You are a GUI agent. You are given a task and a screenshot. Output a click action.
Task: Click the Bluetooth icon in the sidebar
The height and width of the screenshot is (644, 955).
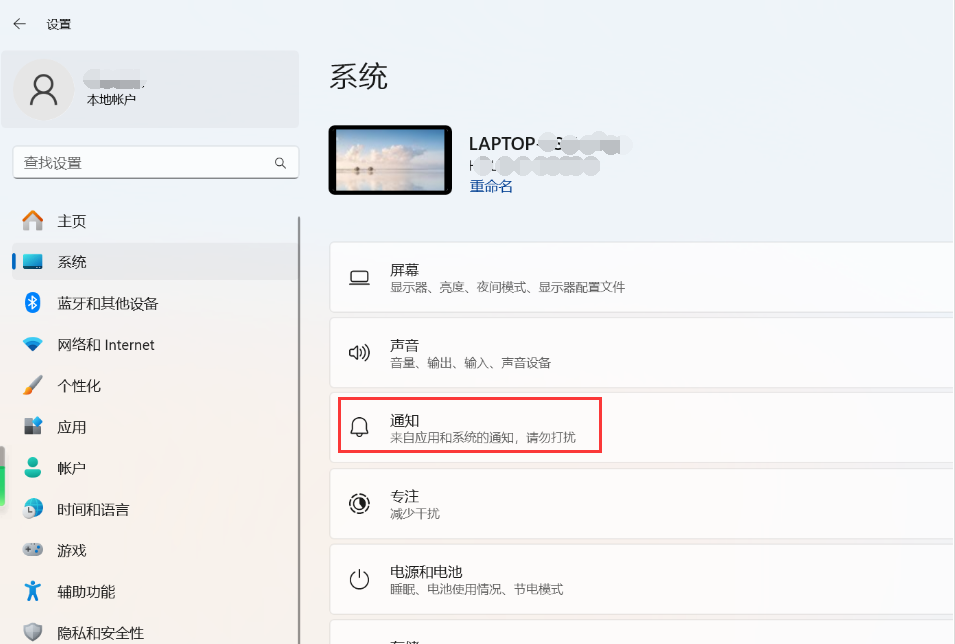(33, 303)
